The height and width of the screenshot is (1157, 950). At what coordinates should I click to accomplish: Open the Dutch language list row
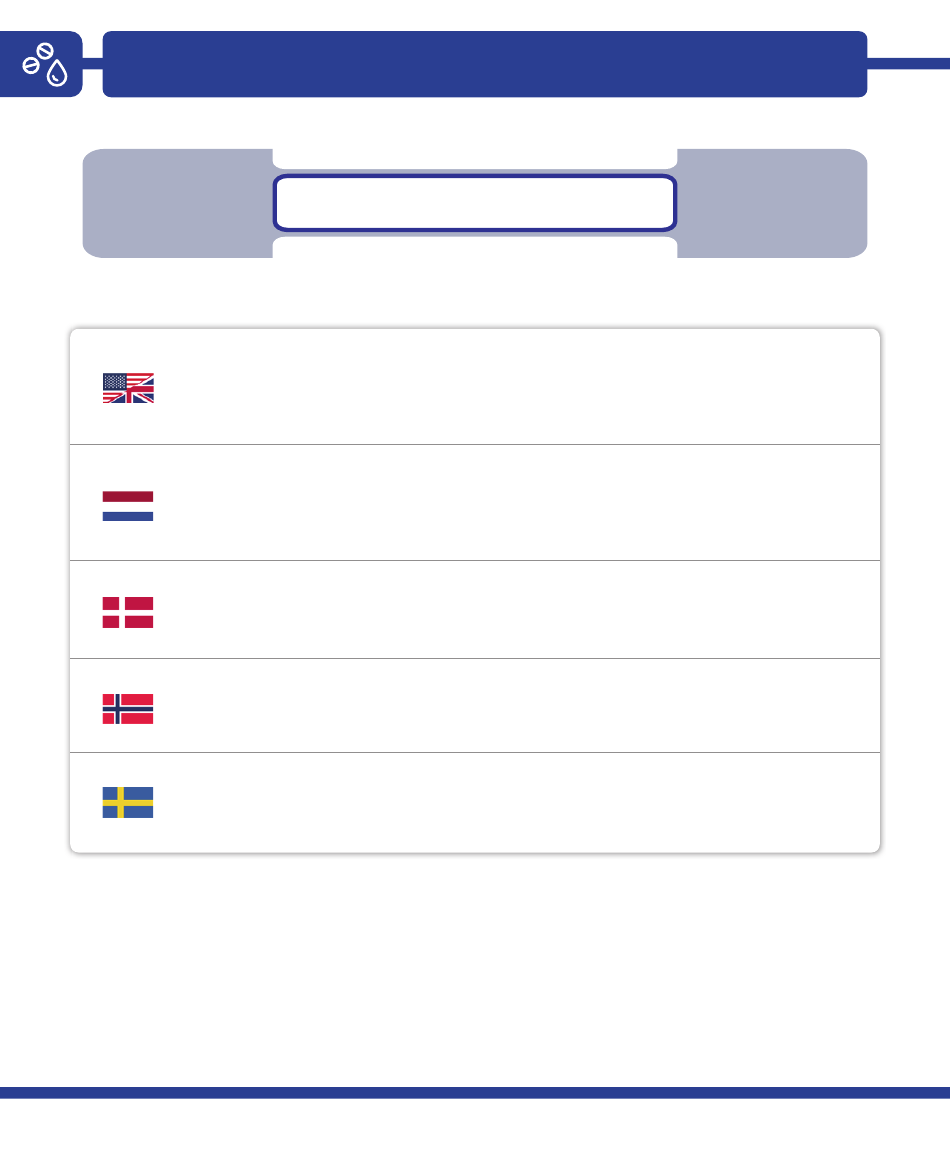(x=475, y=502)
